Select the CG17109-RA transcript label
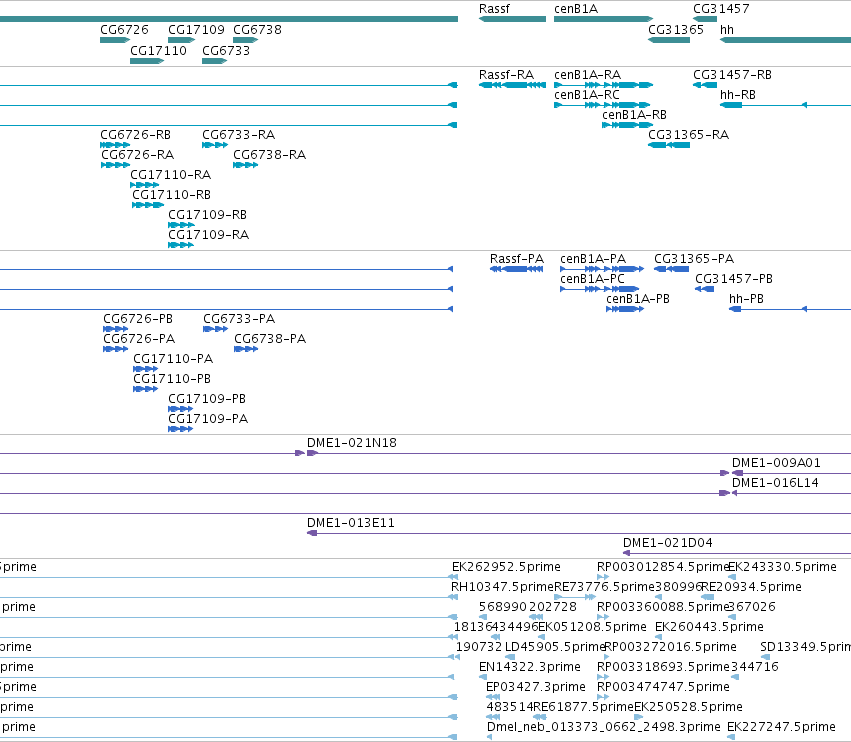 208,234
